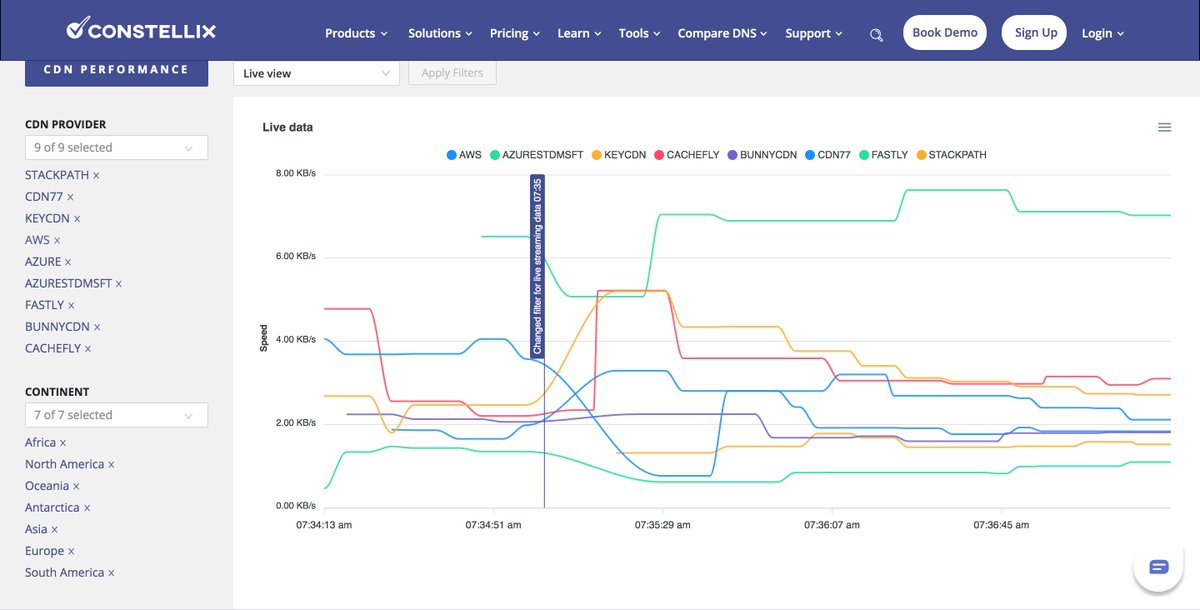Open the Products menu

click(355, 33)
